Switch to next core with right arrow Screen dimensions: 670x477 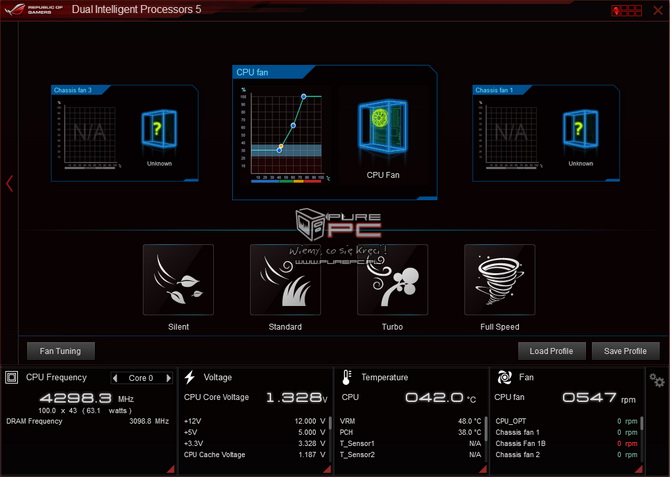pos(168,378)
